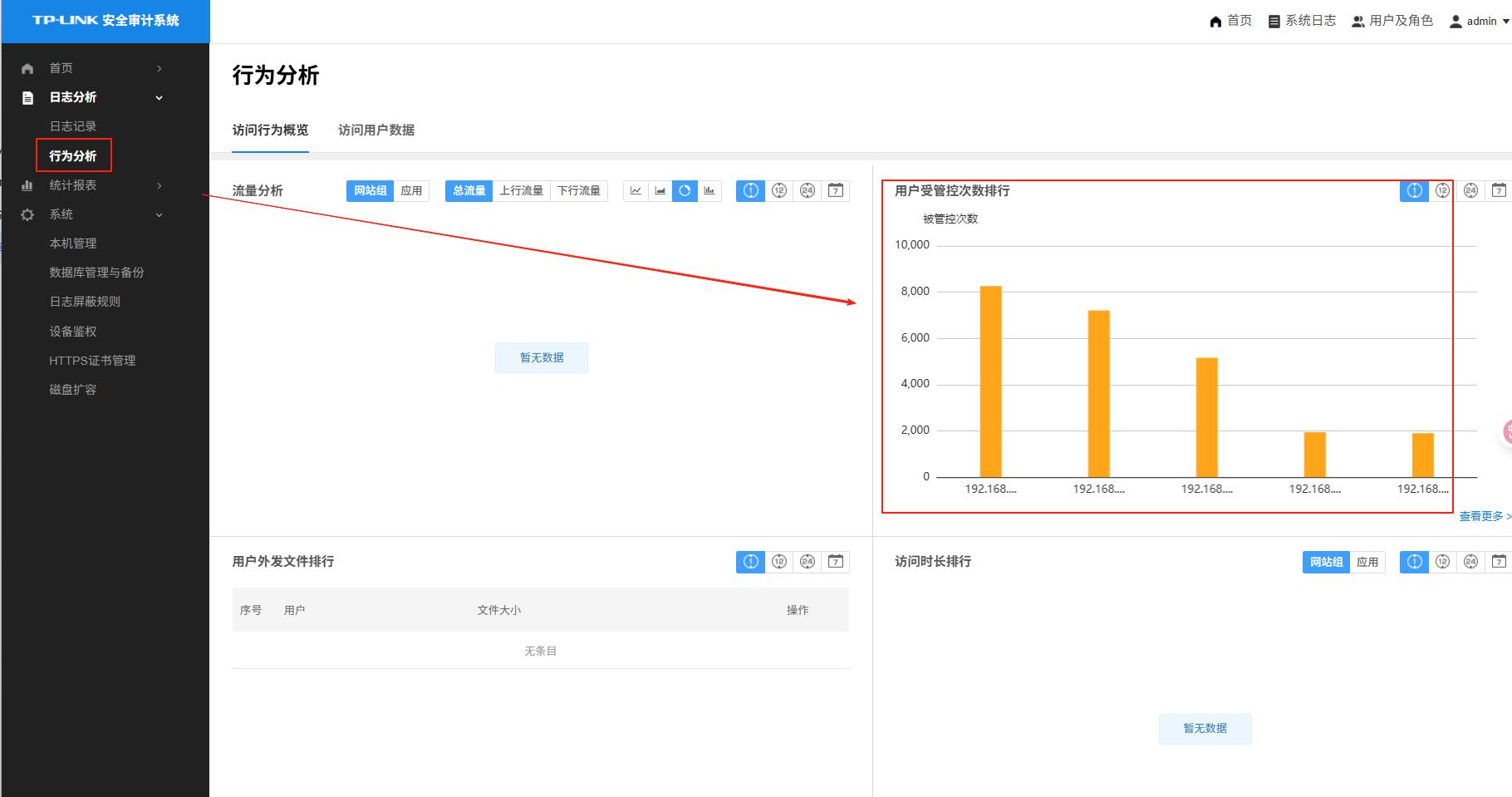Switch traffic type to 上行流量
The width and height of the screenshot is (1512, 797).
tap(521, 191)
